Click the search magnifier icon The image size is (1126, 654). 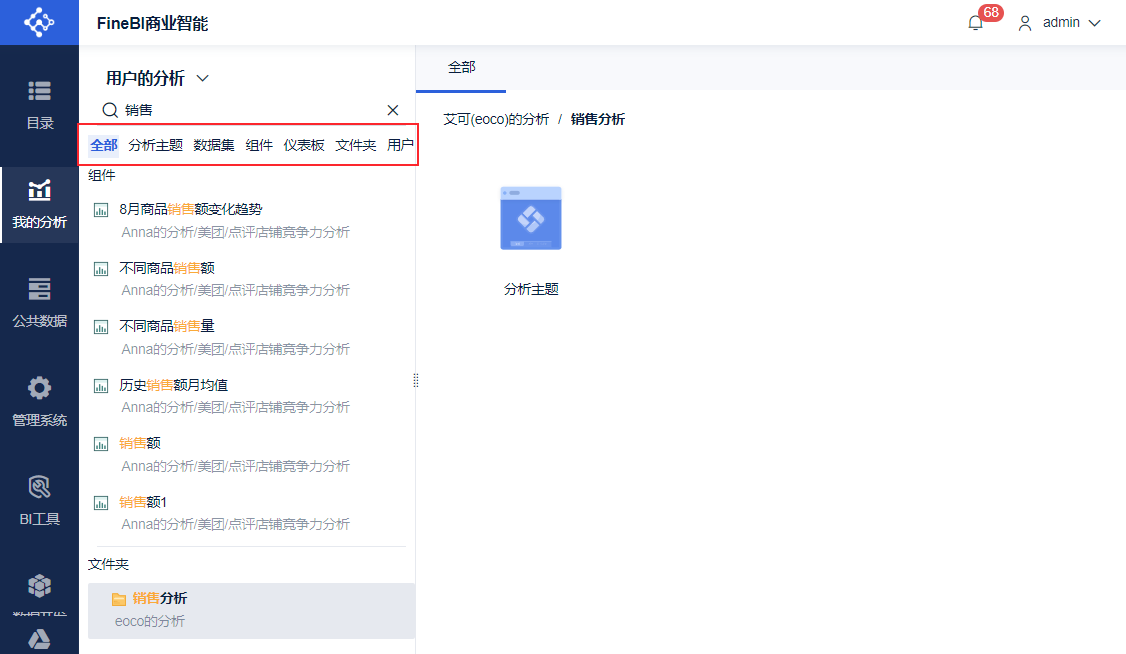tap(110, 110)
